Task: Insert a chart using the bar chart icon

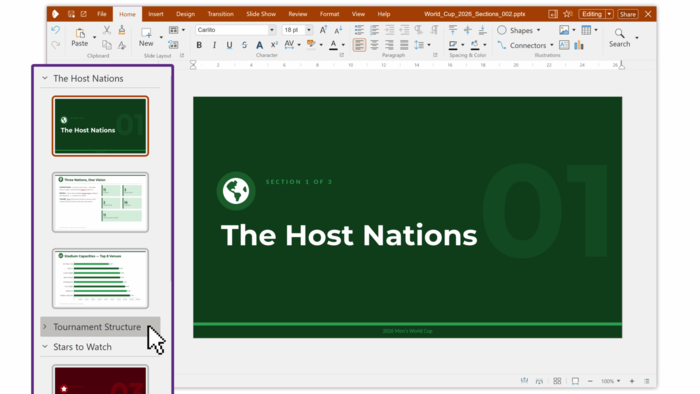Action: pos(579,45)
